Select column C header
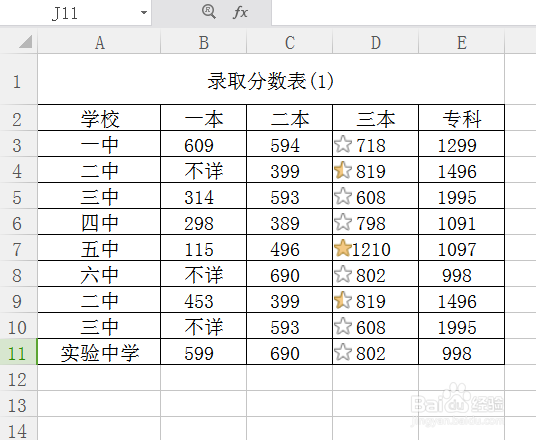Screen dimensions: 536x440 290,43
